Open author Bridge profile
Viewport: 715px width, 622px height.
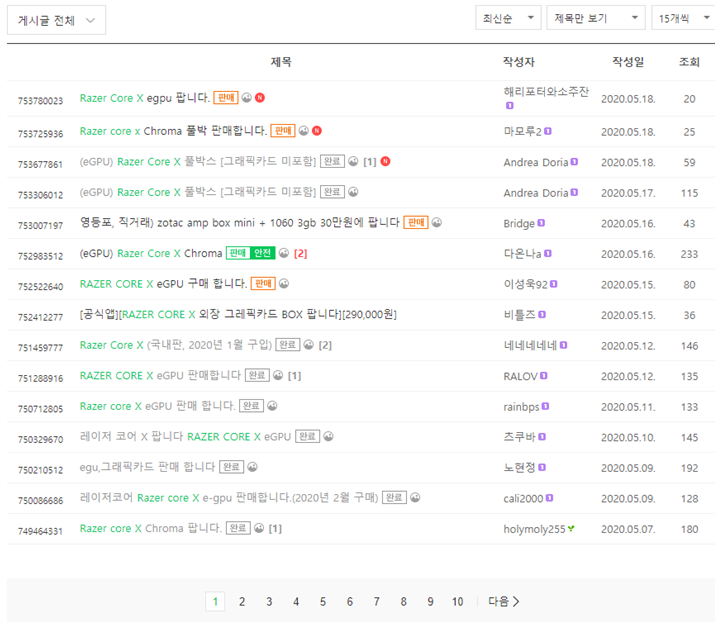pos(519,223)
